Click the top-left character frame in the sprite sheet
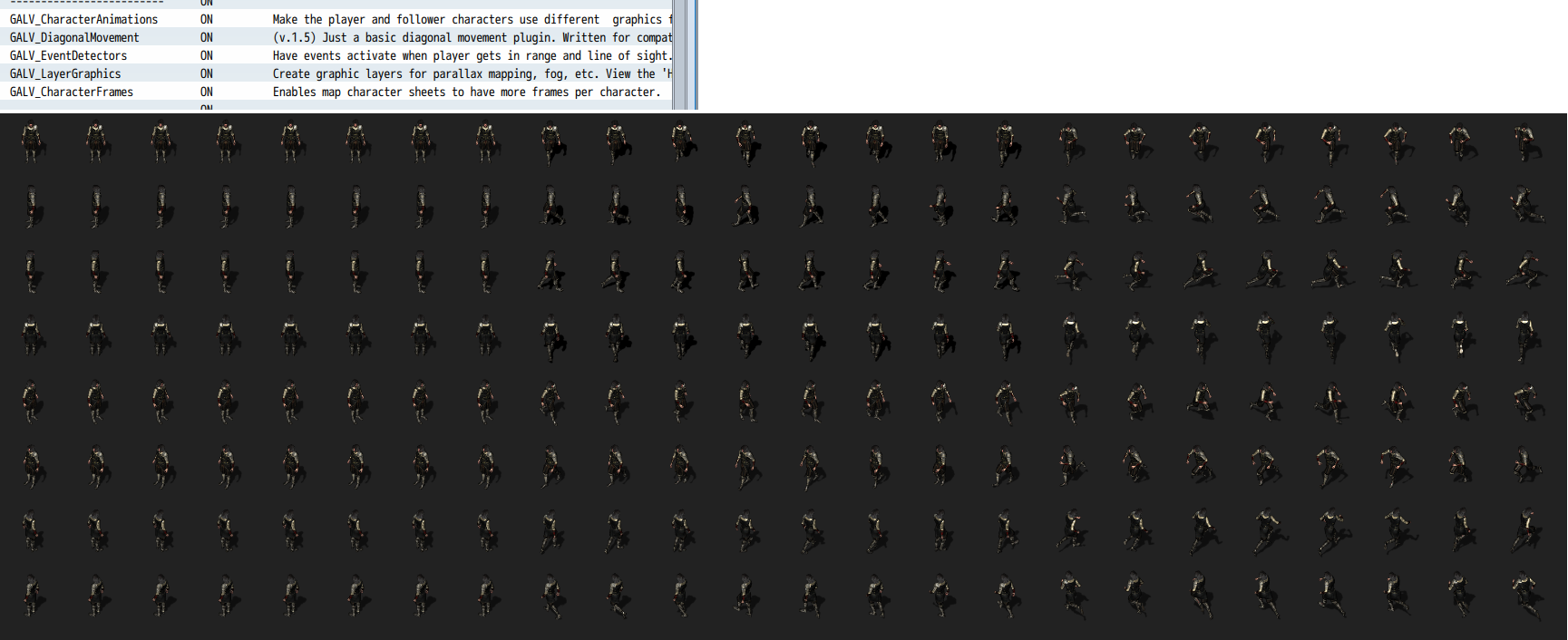Viewport: 1568px width, 640px height. click(x=32, y=142)
